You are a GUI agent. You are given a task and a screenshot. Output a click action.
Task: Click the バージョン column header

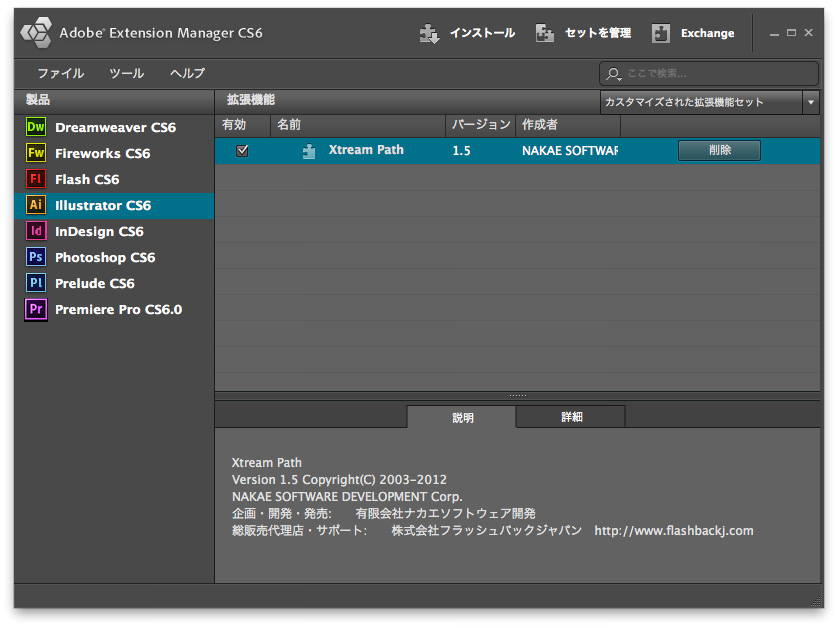[480, 125]
